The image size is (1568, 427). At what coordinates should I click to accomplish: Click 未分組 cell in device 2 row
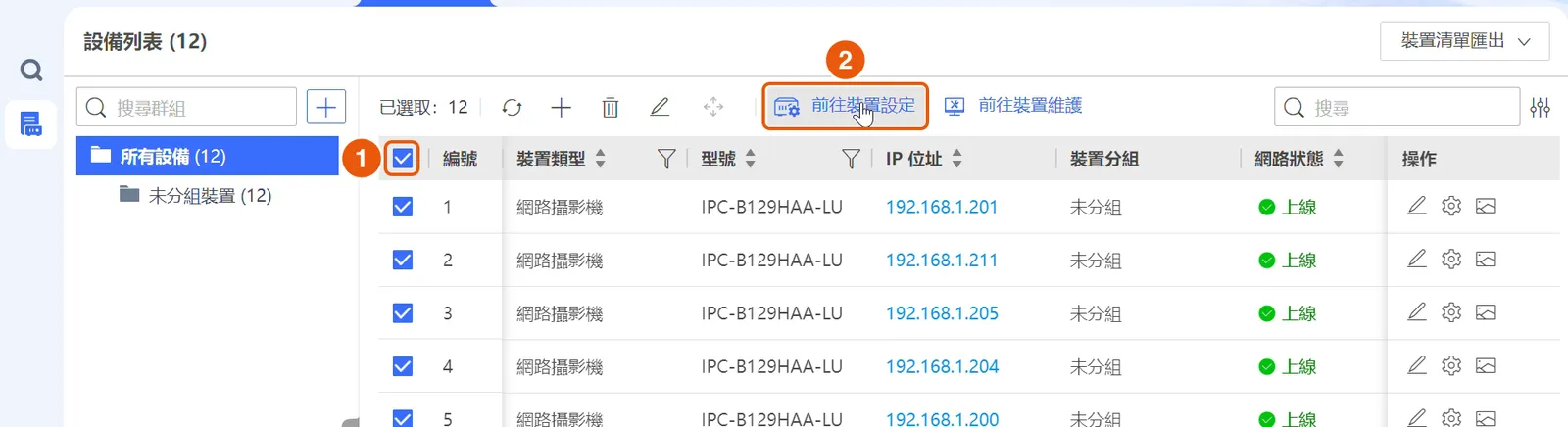1096,261
